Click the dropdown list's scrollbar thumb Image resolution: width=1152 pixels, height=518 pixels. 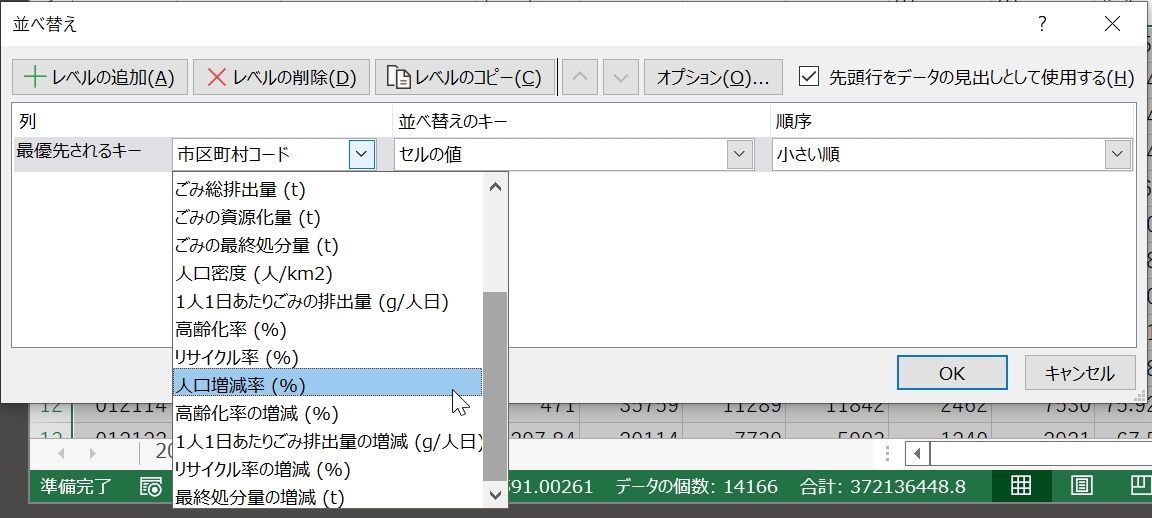coord(495,385)
